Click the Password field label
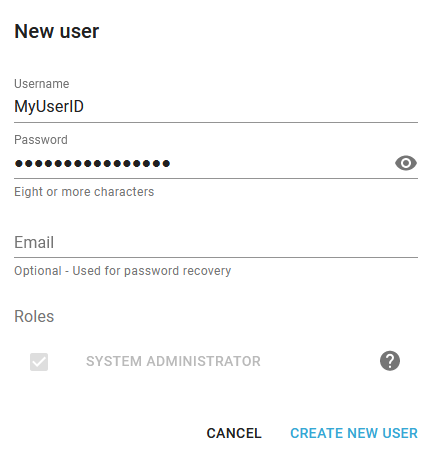The image size is (431, 456). click(41, 140)
